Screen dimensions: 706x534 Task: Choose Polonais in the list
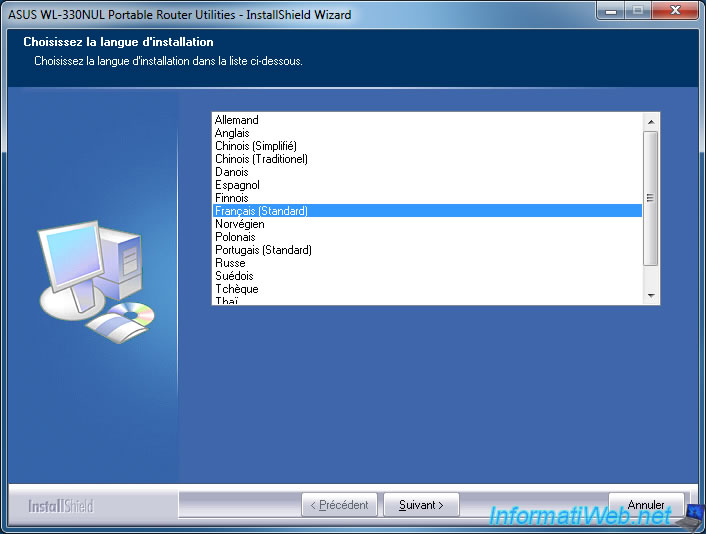tap(427, 237)
